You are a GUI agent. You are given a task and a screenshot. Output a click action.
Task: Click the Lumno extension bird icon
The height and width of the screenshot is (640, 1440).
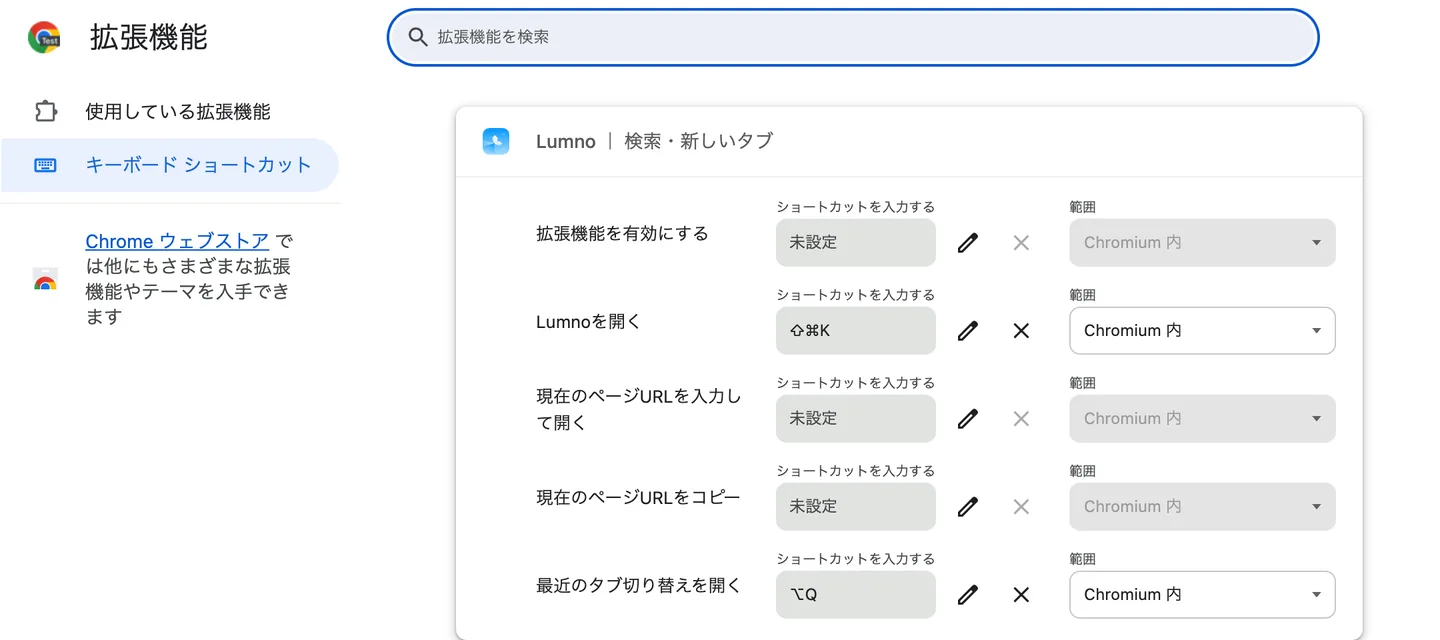pyautogui.click(x=496, y=141)
